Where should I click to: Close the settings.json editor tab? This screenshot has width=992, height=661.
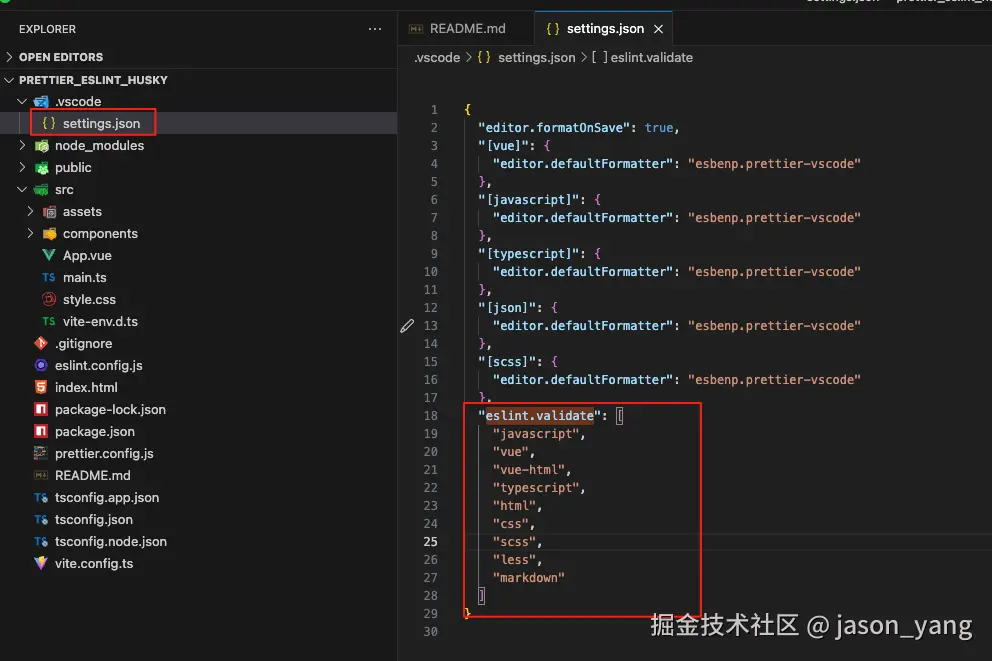[x=658, y=29]
